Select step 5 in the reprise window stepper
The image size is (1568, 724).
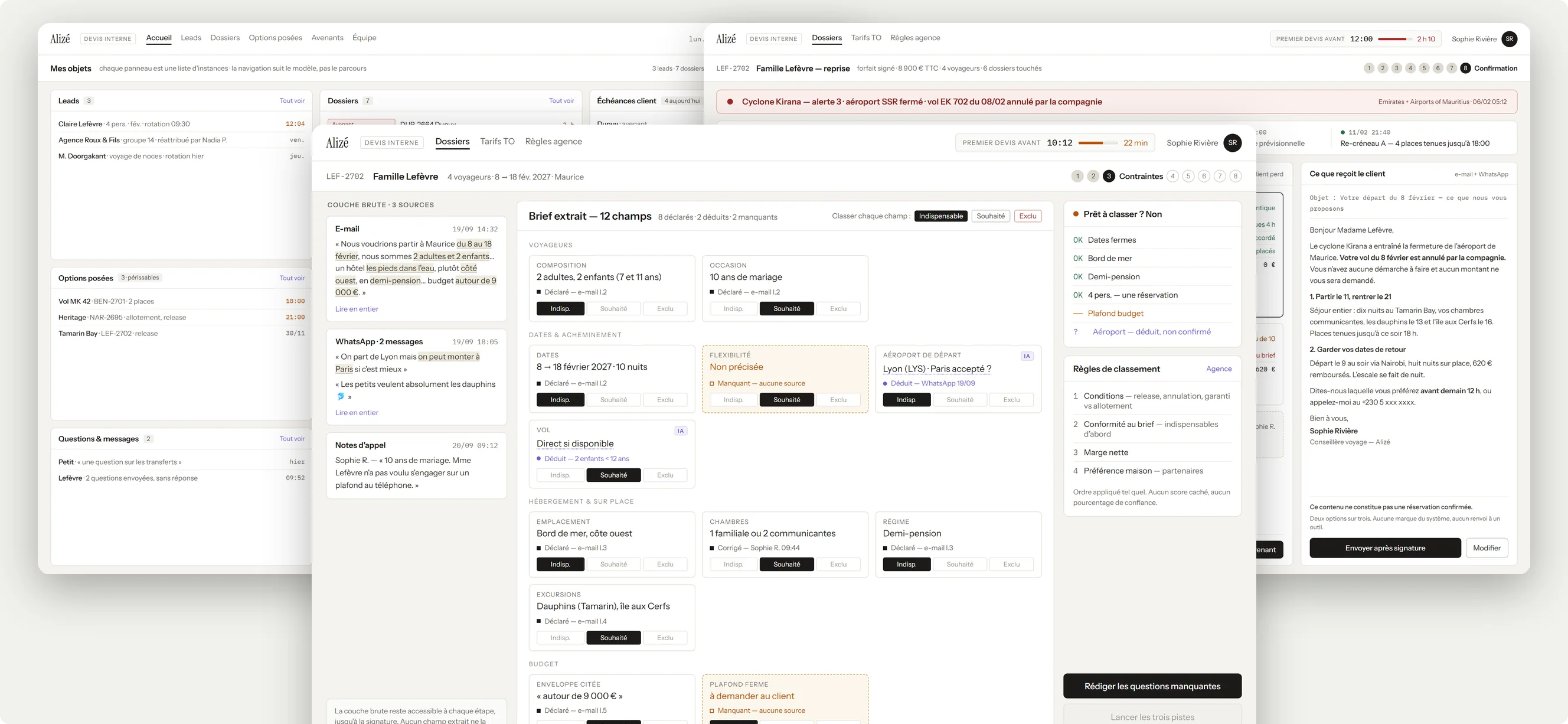click(1424, 68)
